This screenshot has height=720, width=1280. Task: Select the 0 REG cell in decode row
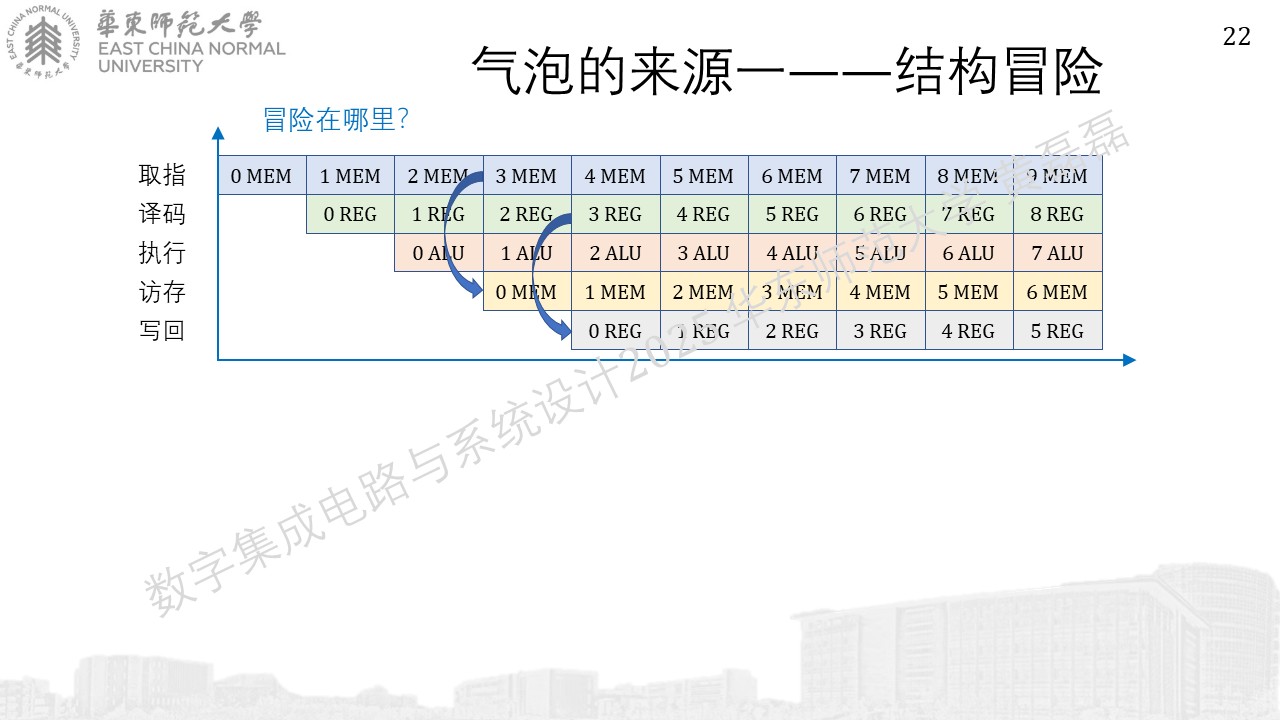pyautogui.click(x=350, y=214)
